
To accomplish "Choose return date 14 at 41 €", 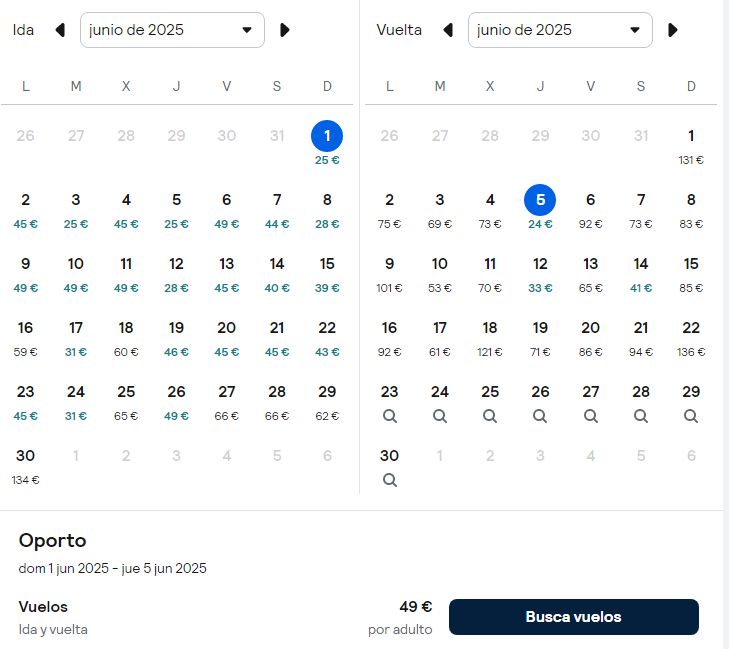I will [641, 274].
